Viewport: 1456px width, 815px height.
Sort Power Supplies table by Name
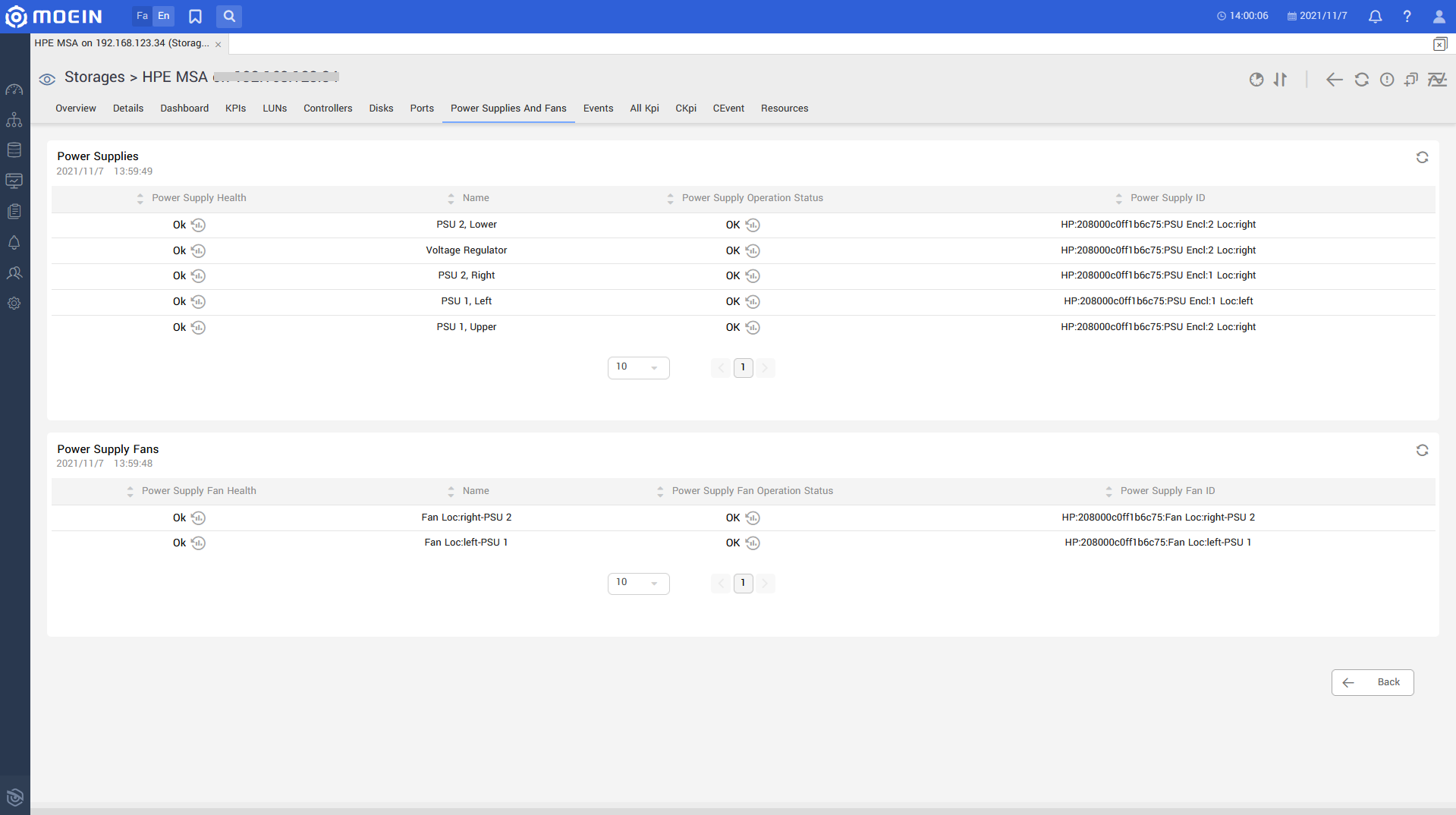(x=451, y=199)
